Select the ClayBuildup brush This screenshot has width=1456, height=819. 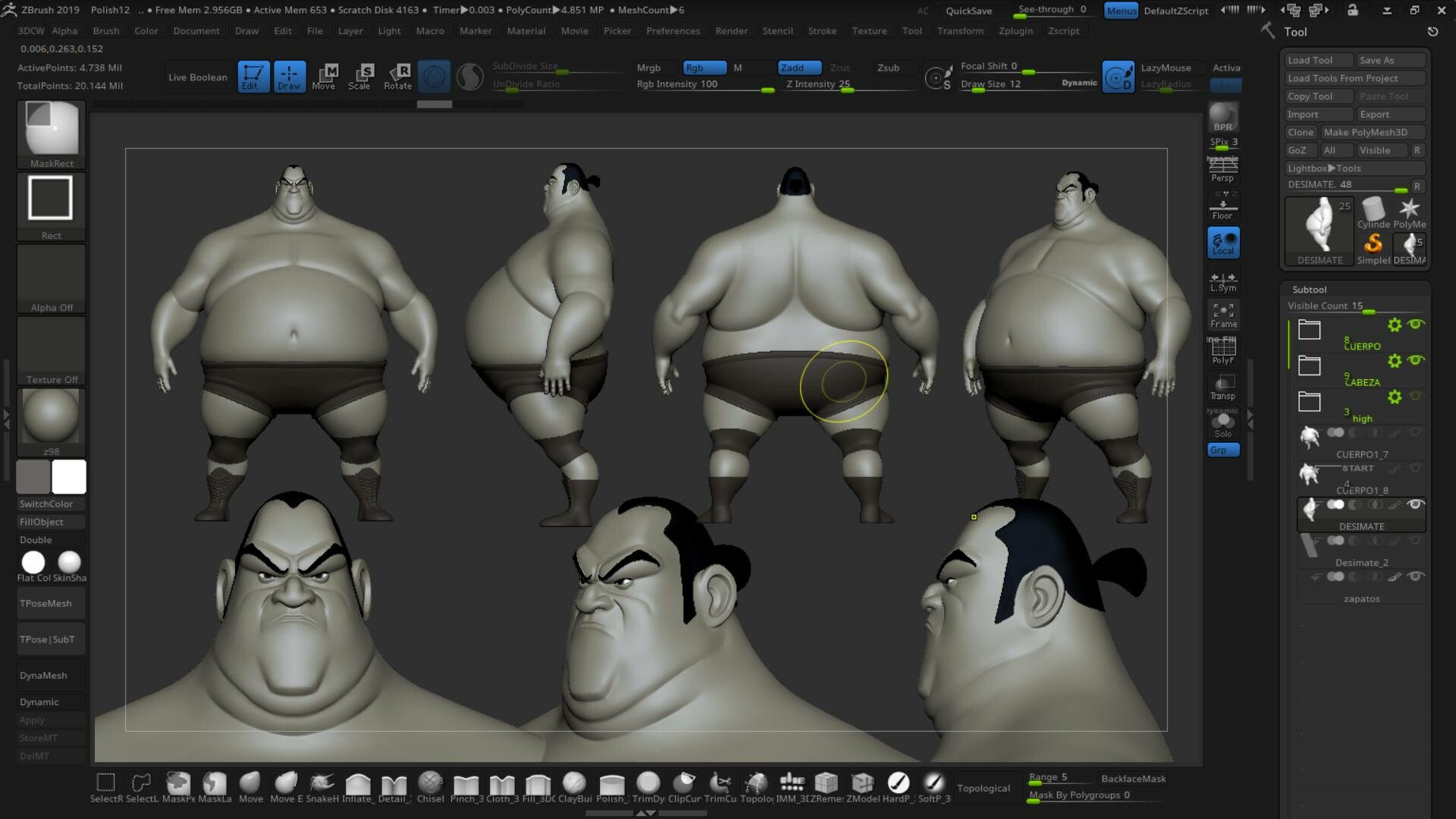click(x=575, y=787)
